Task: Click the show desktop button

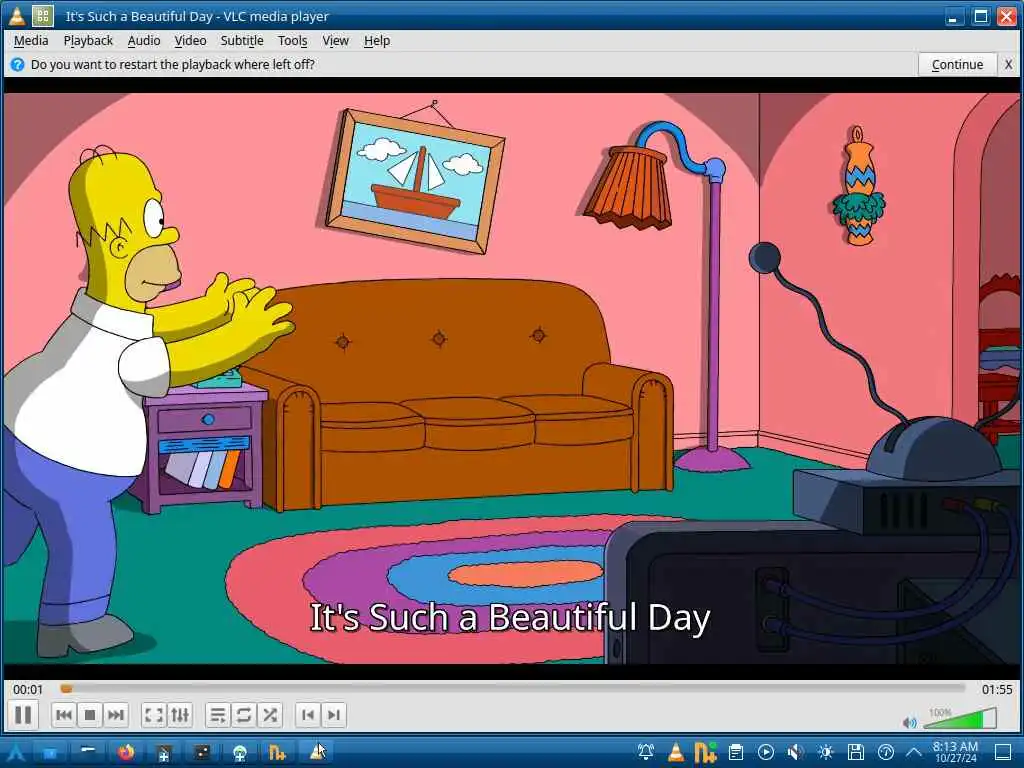Action: 1003,752
